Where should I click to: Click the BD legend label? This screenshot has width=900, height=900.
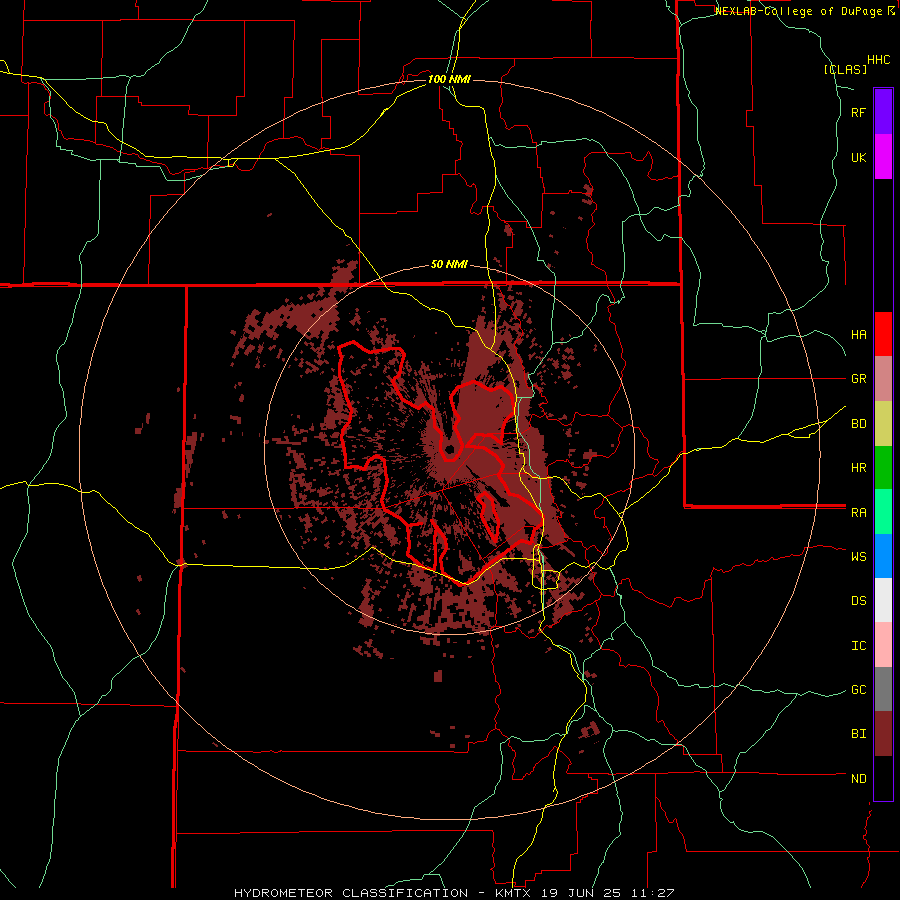click(858, 424)
